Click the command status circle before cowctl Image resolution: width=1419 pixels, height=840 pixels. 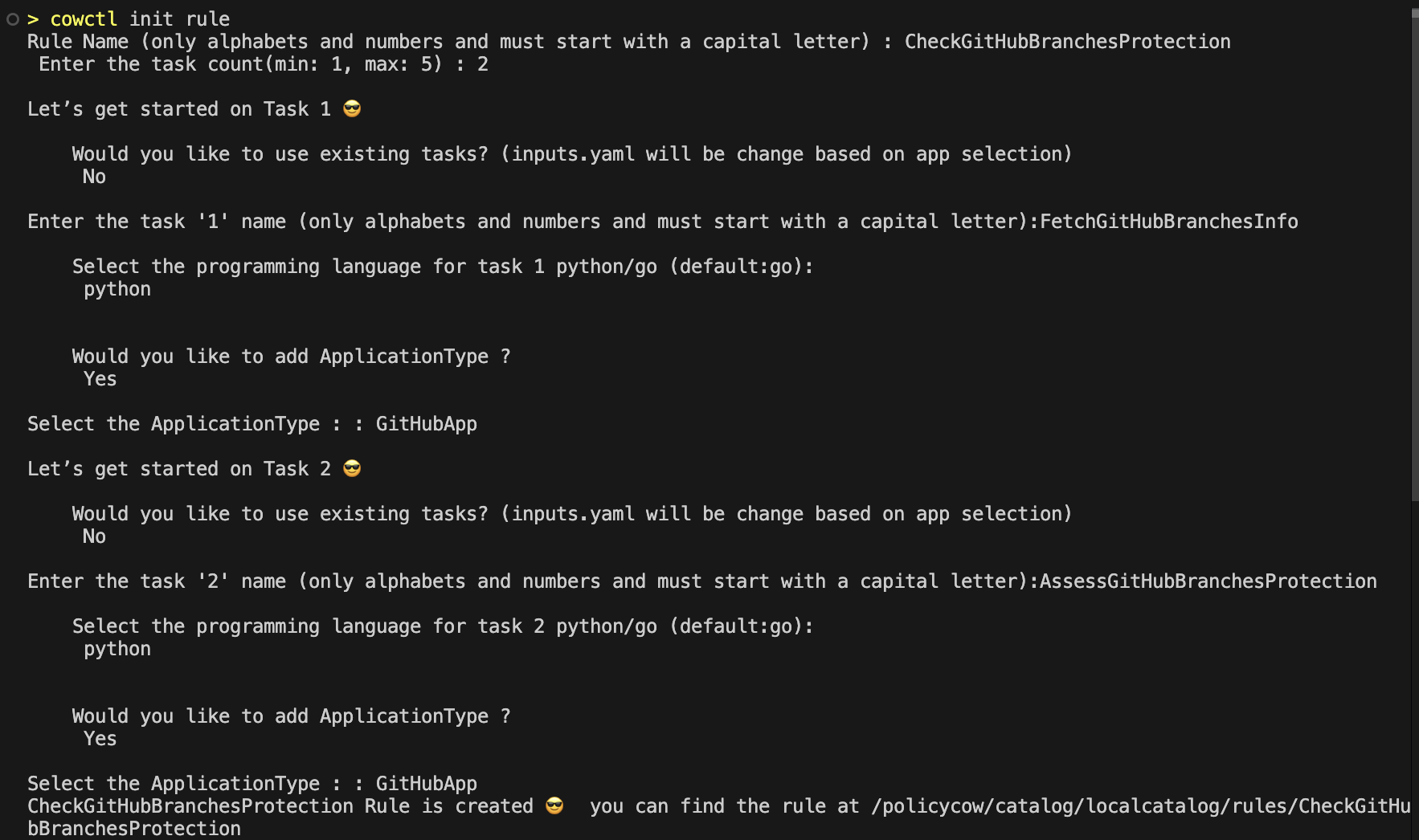pos(13,19)
